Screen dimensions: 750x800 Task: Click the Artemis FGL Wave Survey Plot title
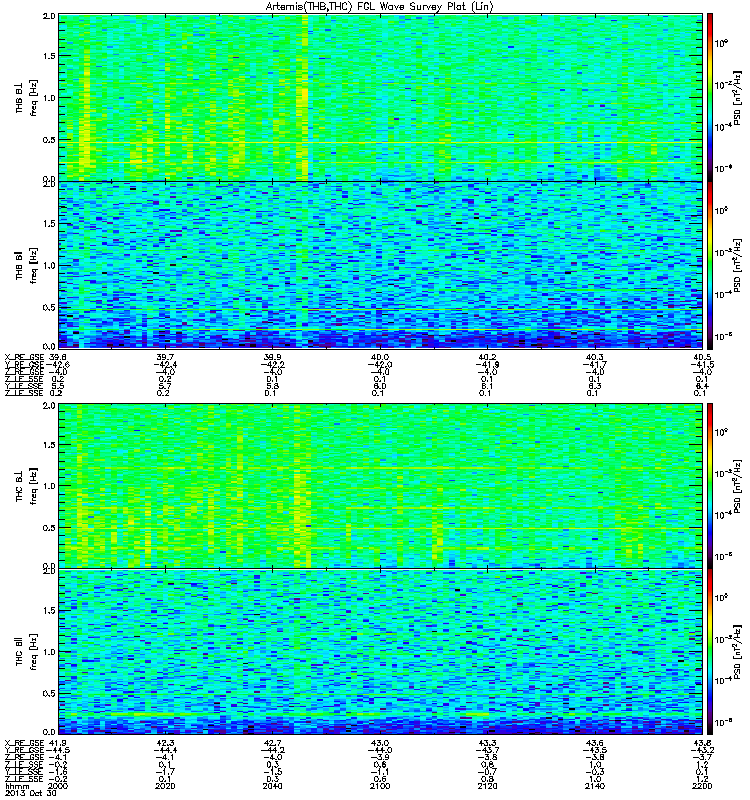point(380,7)
